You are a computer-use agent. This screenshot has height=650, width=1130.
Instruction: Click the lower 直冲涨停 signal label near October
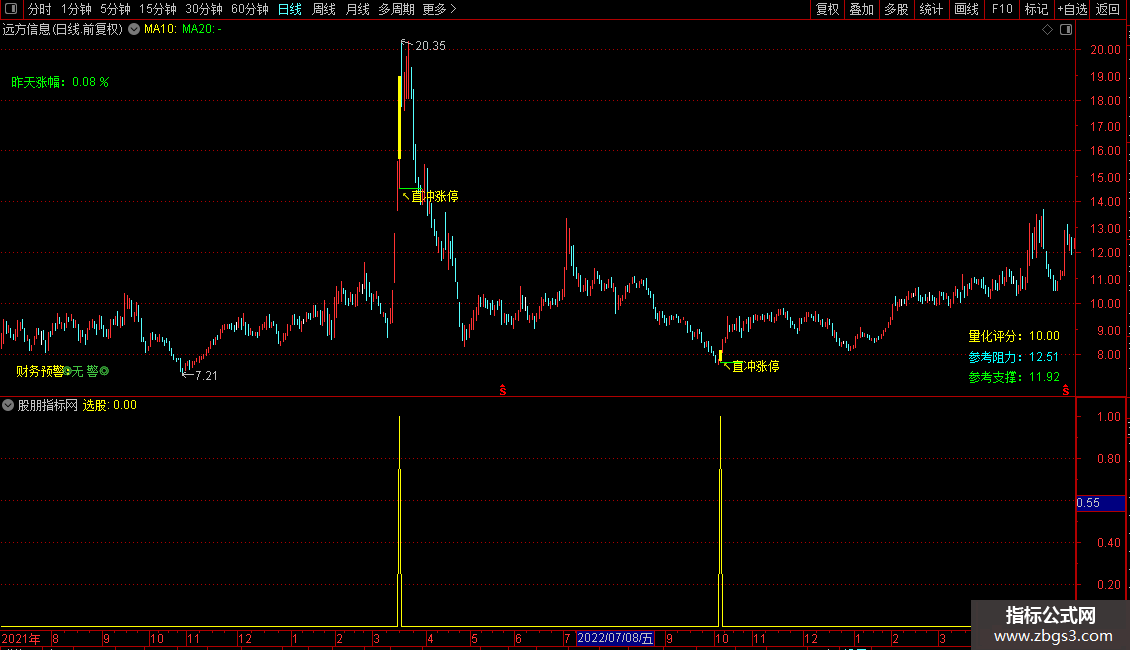coord(755,366)
